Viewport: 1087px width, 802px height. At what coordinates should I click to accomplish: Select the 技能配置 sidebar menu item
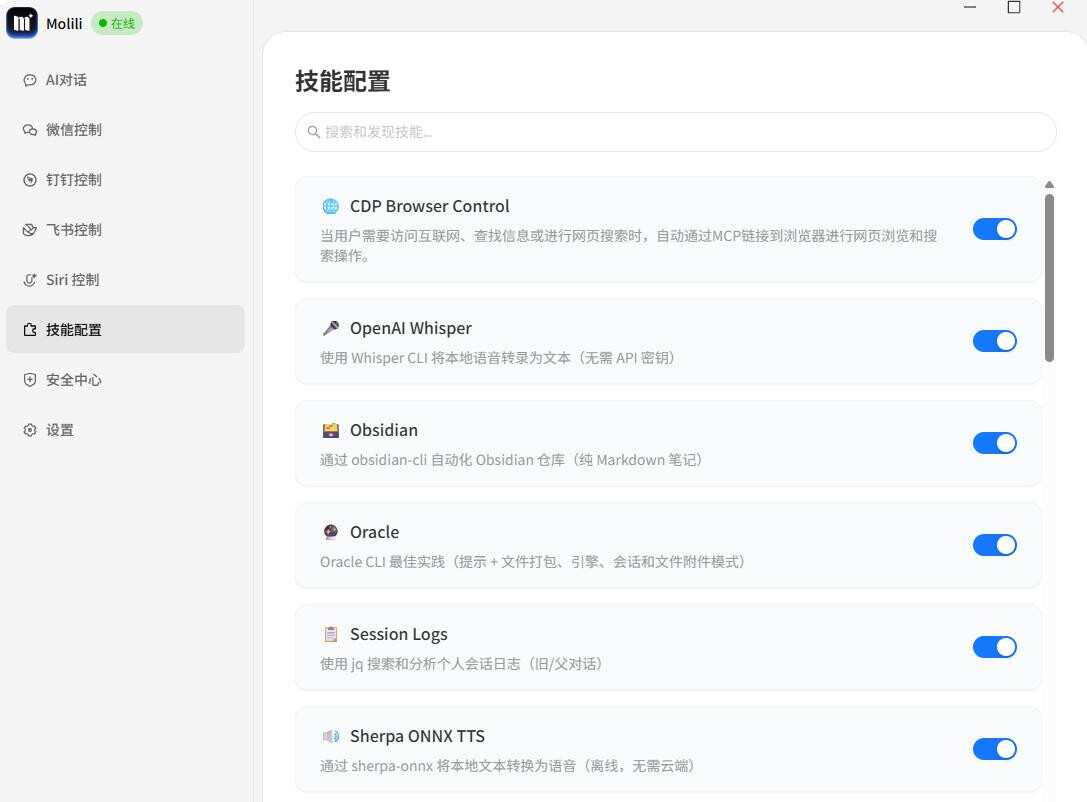click(x=125, y=329)
